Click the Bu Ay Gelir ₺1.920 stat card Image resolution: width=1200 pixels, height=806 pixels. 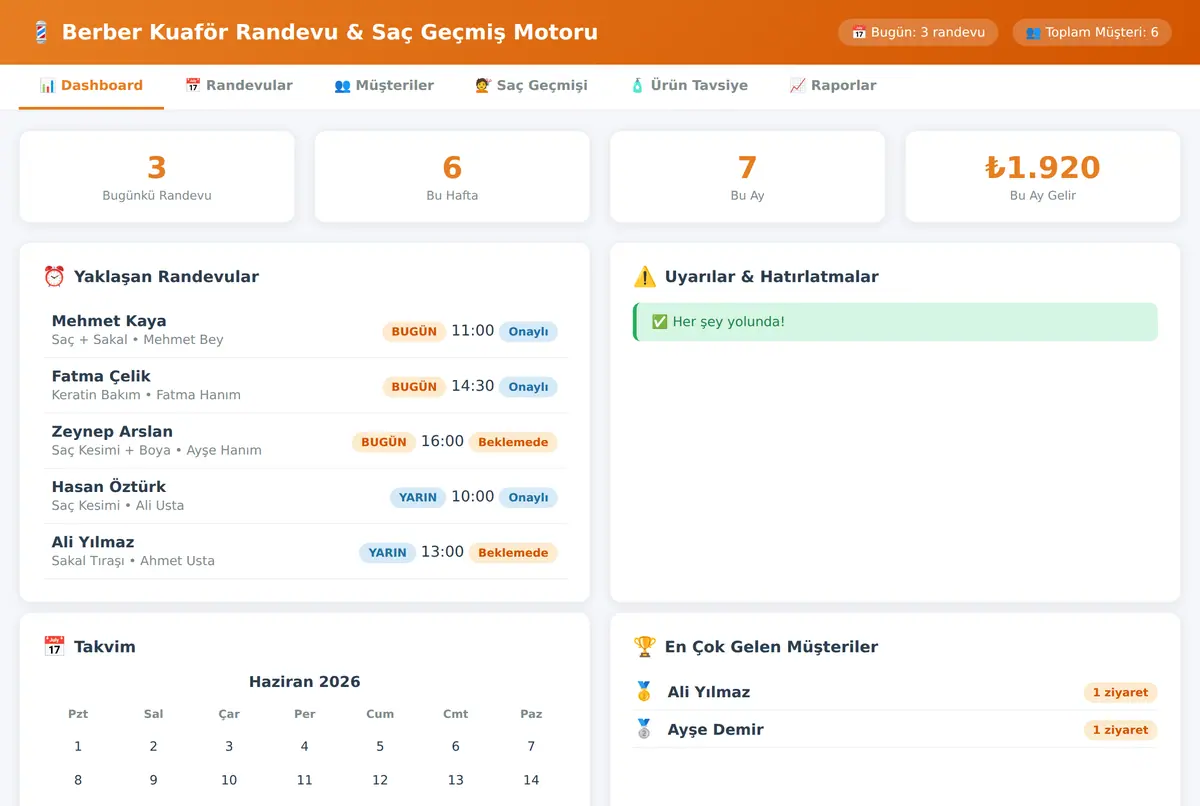coord(1043,177)
